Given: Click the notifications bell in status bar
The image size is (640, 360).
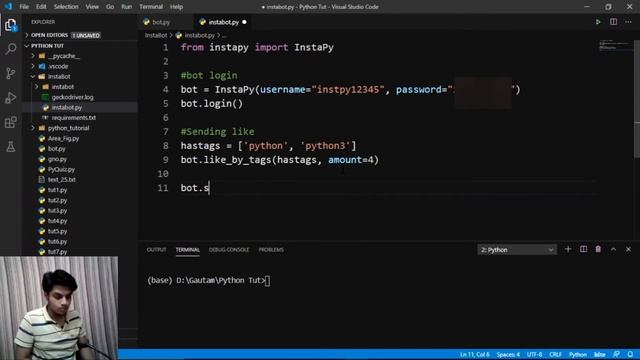Looking at the screenshot, I should [x=631, y=354].
